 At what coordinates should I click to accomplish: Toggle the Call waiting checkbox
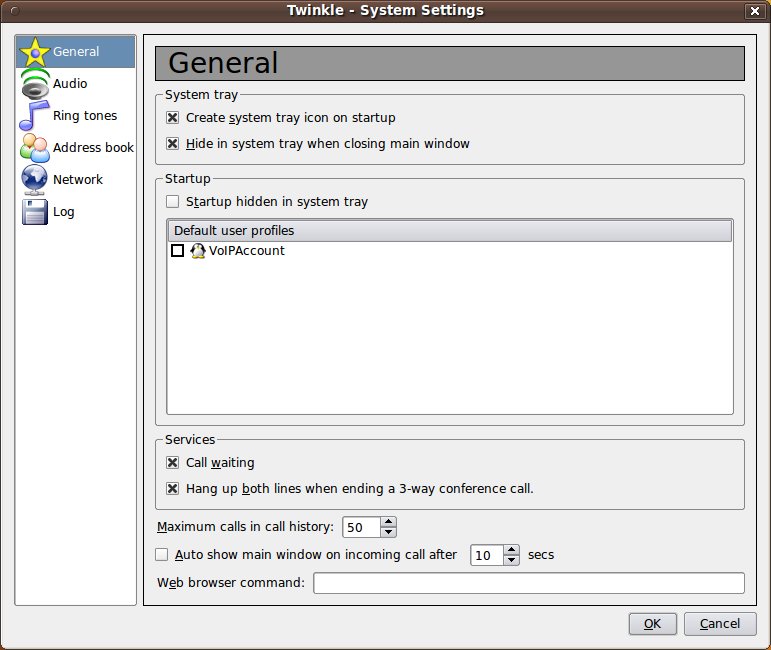click(x=173, y=463)
